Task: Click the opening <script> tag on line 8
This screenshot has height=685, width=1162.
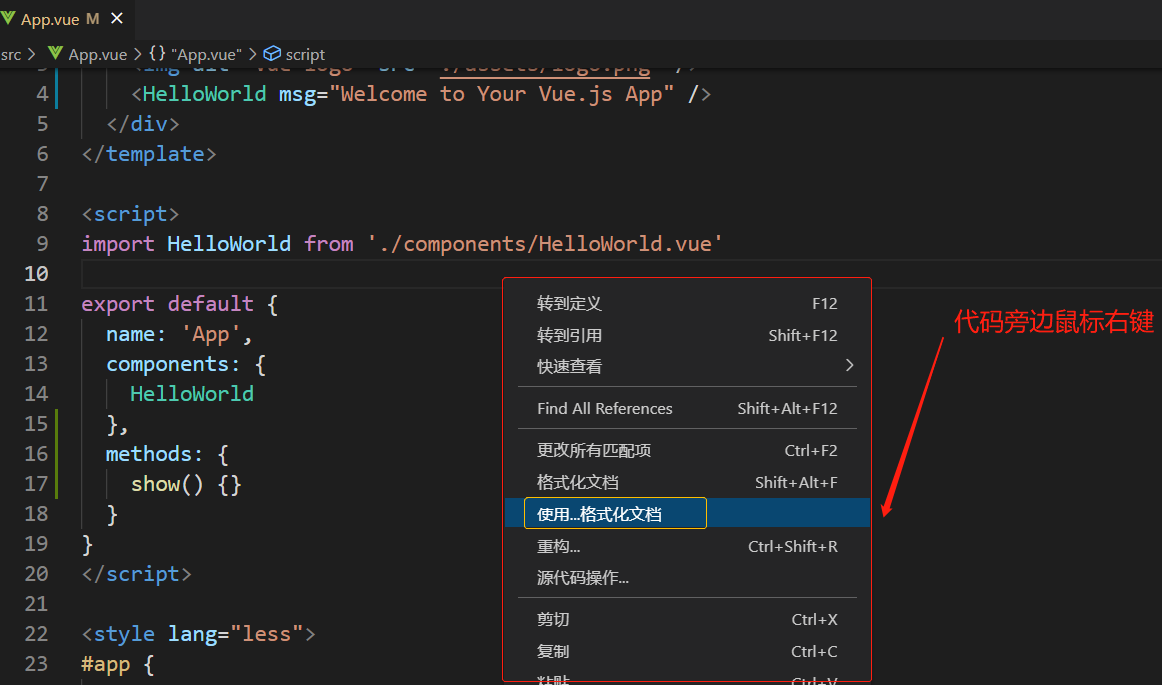Action: 130,214
